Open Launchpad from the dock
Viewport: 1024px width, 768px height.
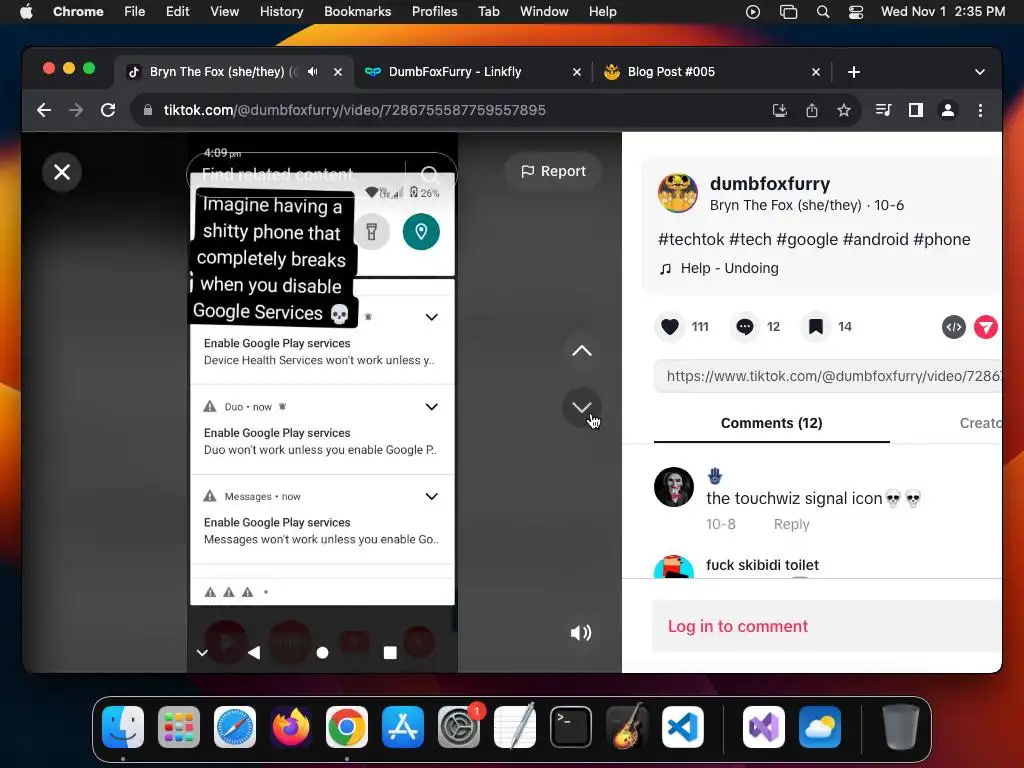179,727
